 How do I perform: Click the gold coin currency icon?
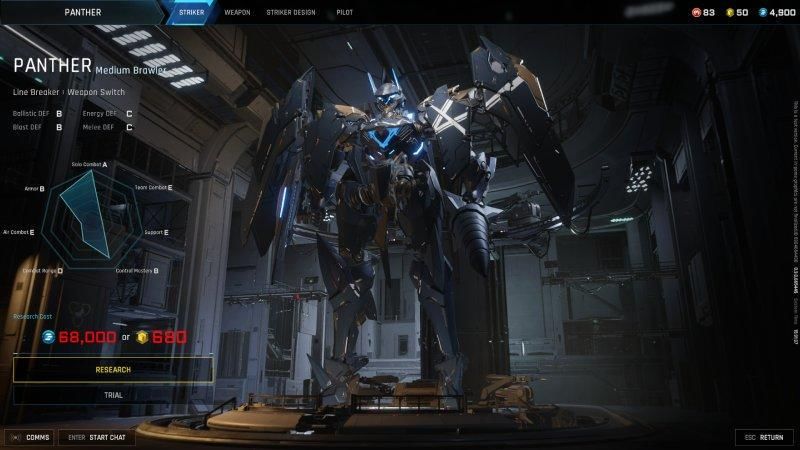(x=732, y=12)
